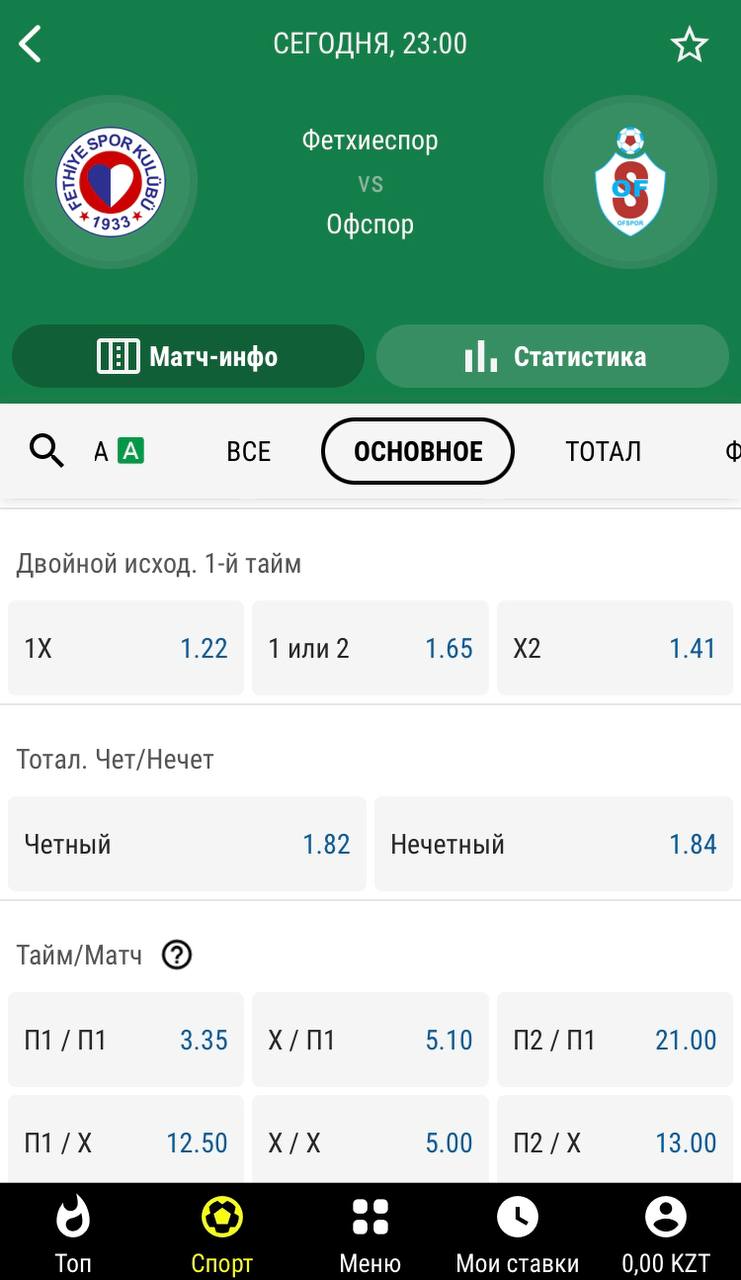Add match to favorites with star icon
This screenshot has height=1280, width=741.
coord(689,45)
